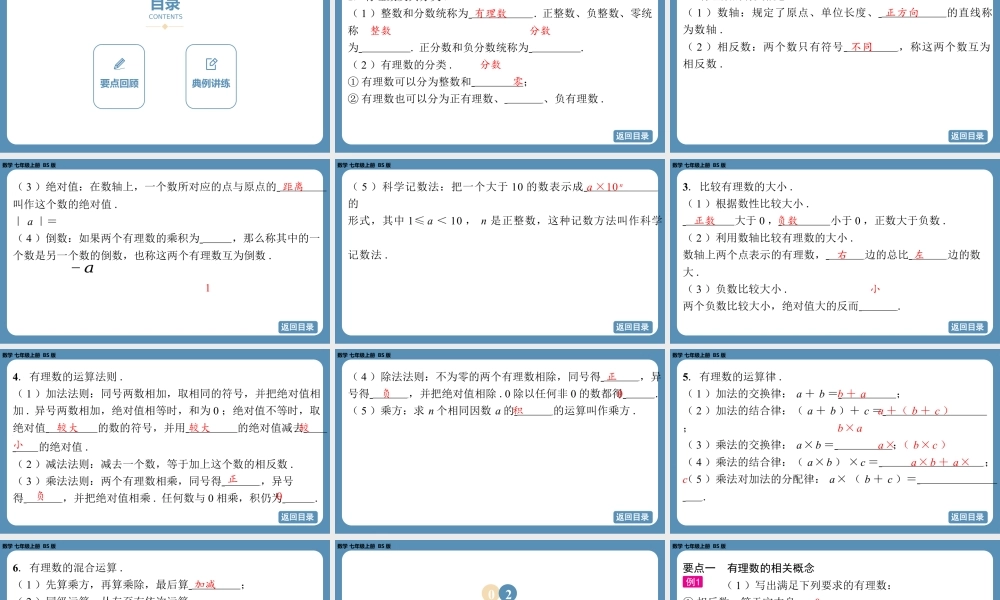The height and width of the screenshot is (600, 1000).
Task: Click the red number 1 on the 绝对值 slide
Action: [x=207, y=287]
